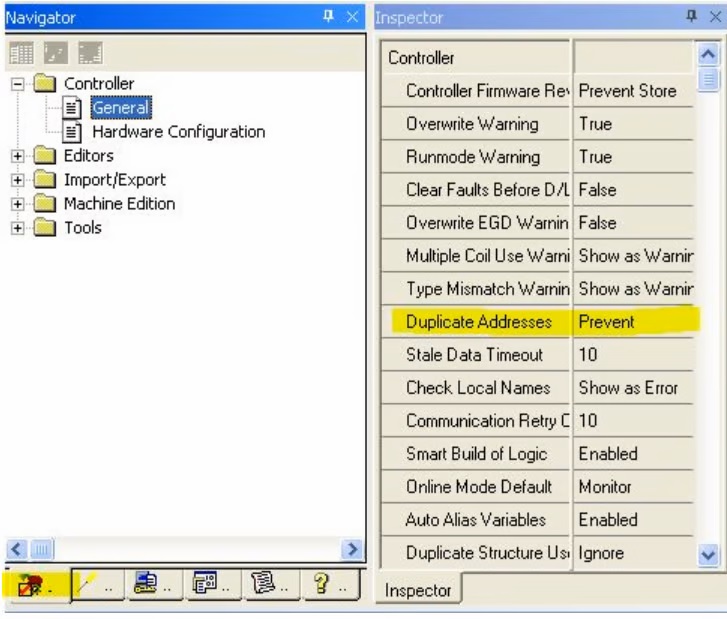This screenshot has width=727, height=619.
Task: Click the first grid icon in Navigator toolbar
Action: click(21, 53)
